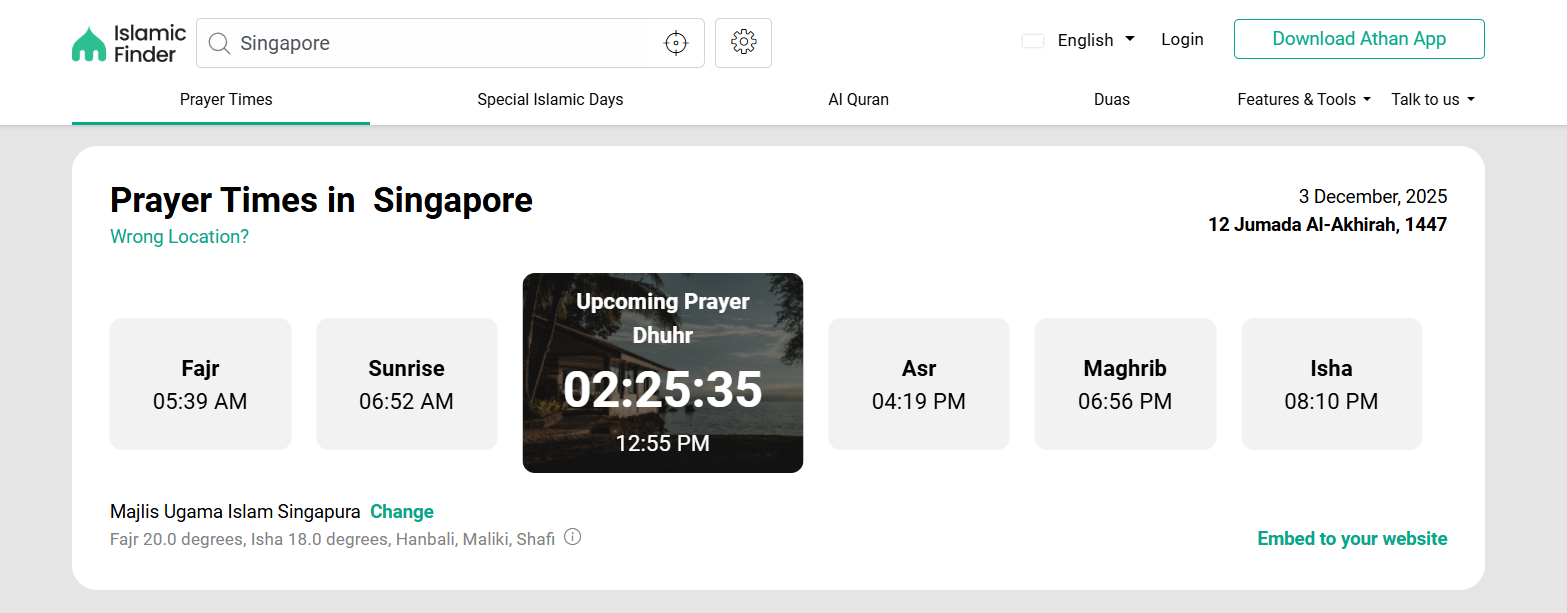The image size is (1567, 613).
Task: Expand the Talk to us menu
Action: point(1432,99)
